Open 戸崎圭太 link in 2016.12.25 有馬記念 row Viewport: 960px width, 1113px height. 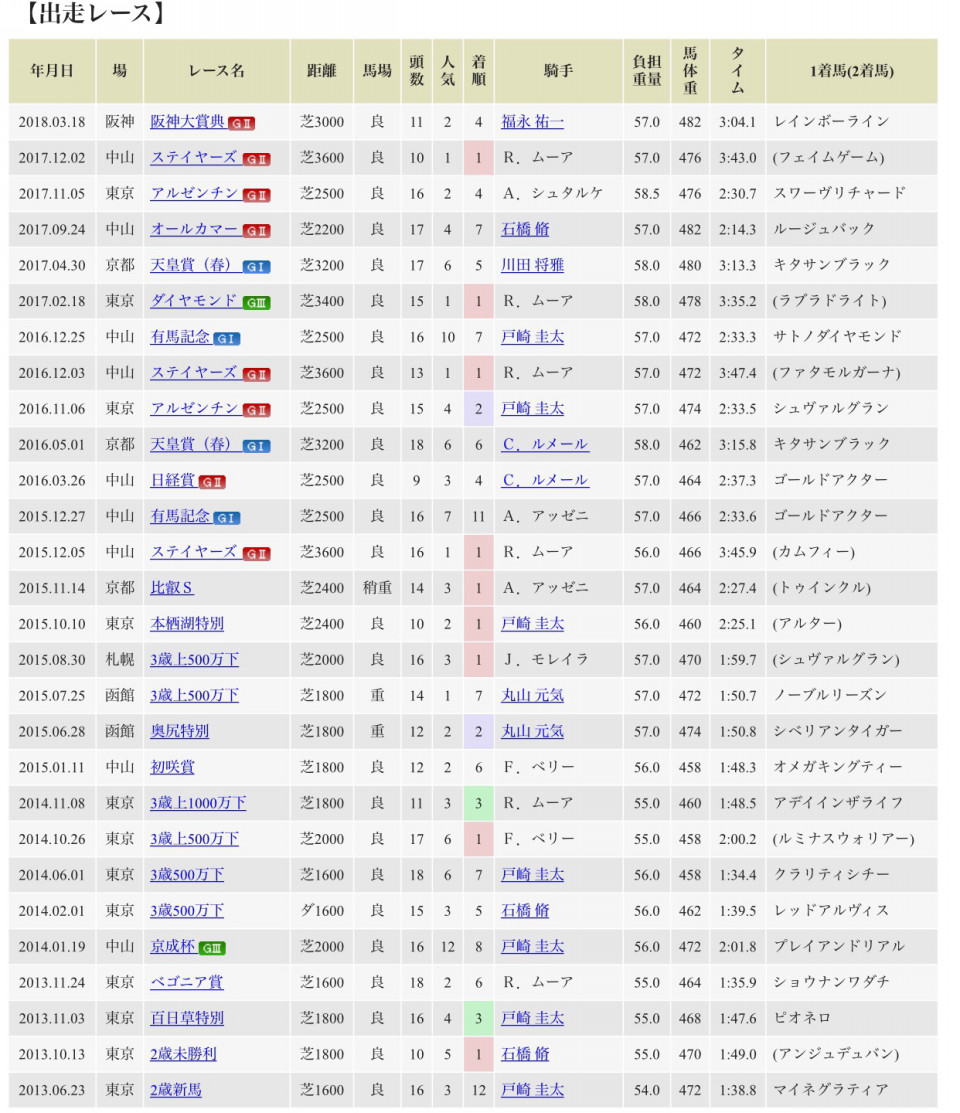(533, 337)
